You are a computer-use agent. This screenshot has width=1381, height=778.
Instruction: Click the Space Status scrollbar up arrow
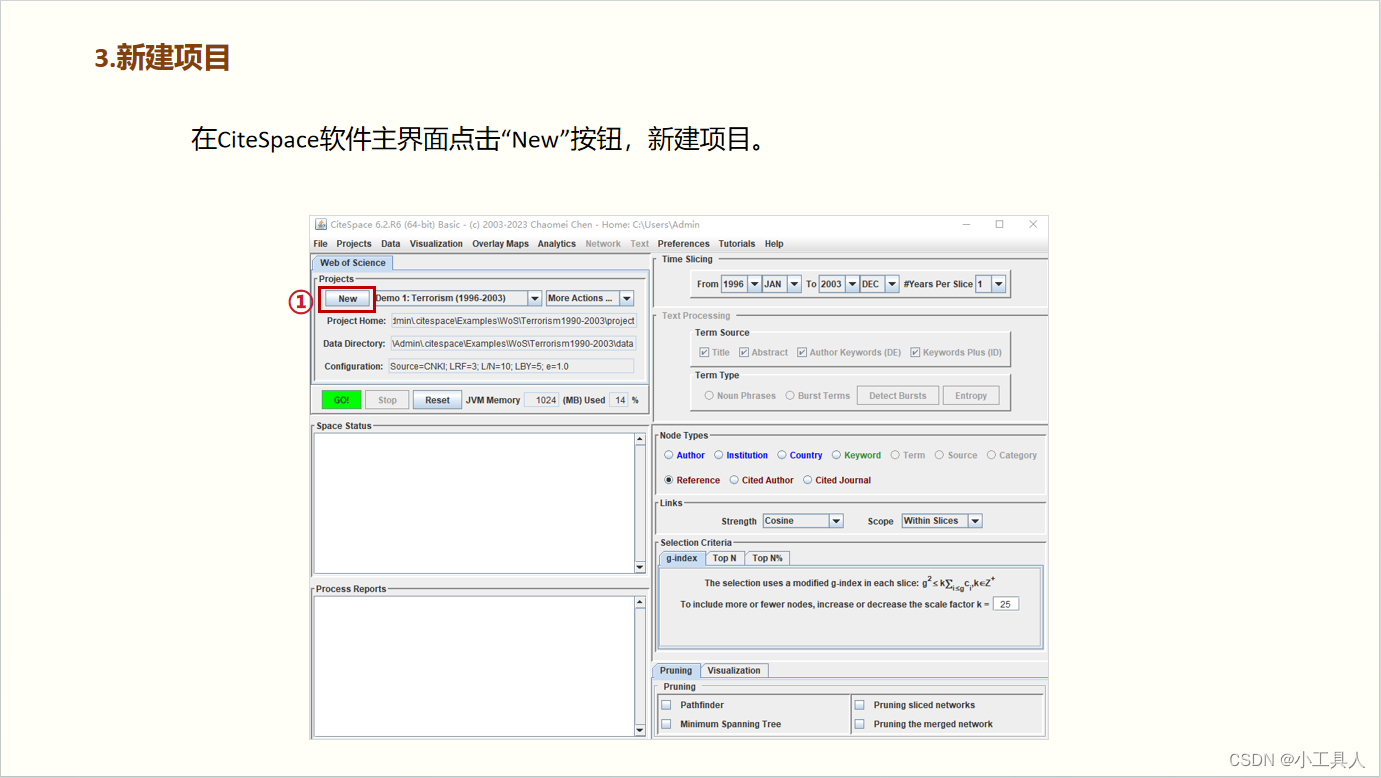[640, 440]
